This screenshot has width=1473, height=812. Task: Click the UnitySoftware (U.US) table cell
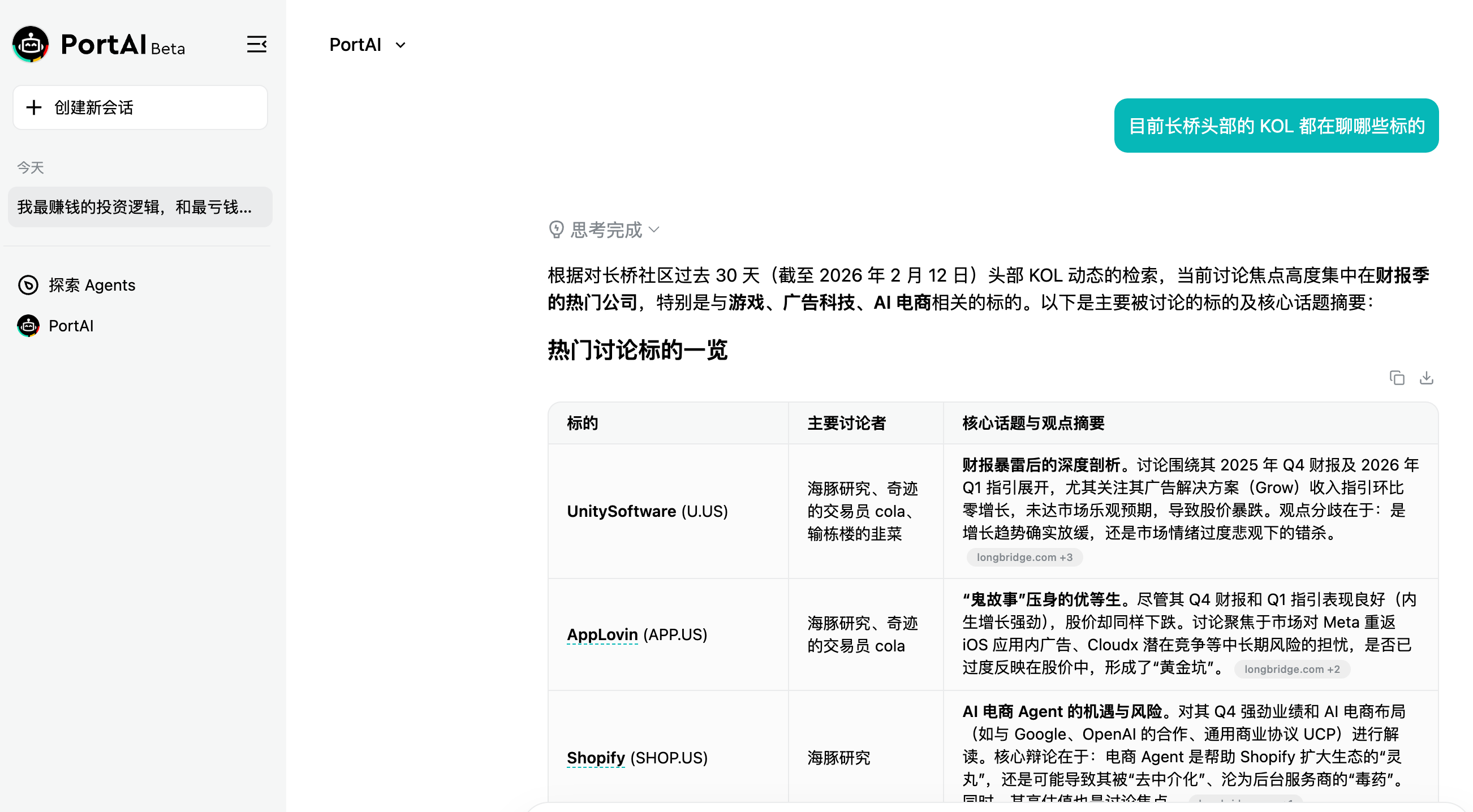tap(647, 511)
